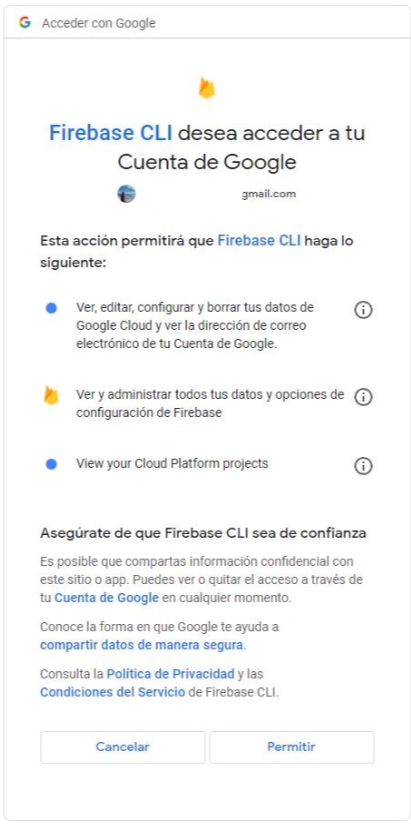
Task: Open the Condiciones del Servicio link
Action: click(112, 692)
